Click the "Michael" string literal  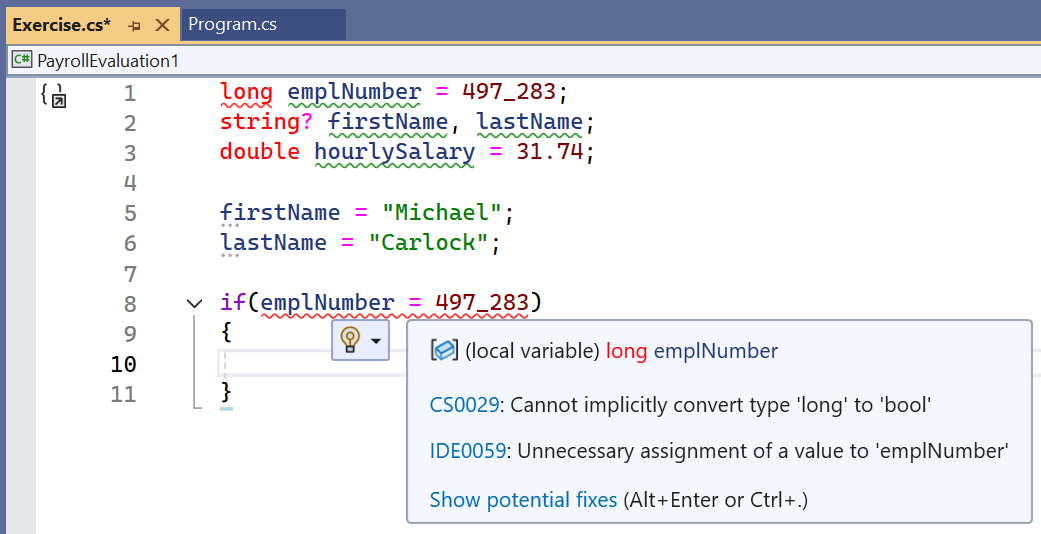pyautogui.click(x=441, y=213)
